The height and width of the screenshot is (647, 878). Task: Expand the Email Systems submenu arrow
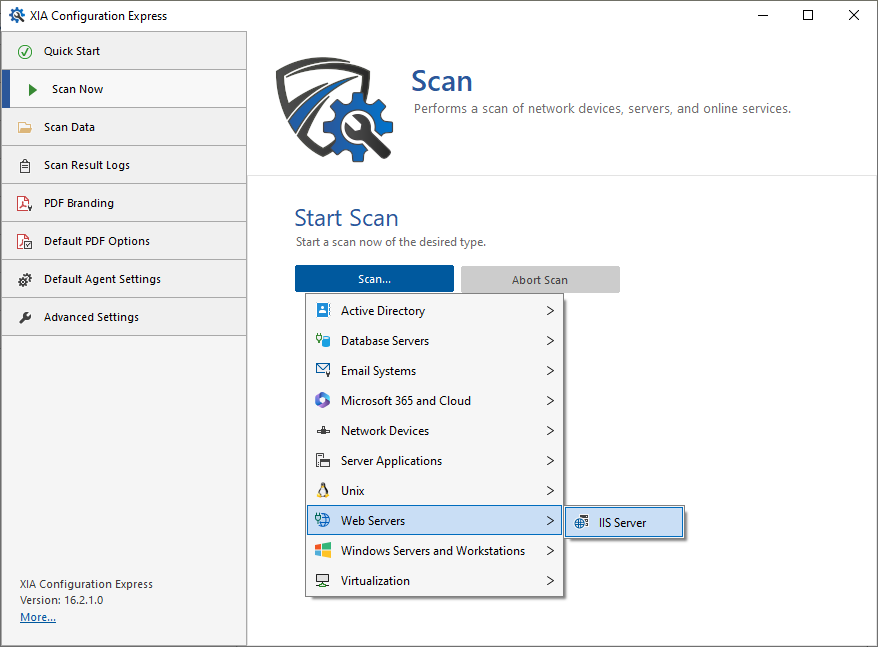(x=550, y=370)
